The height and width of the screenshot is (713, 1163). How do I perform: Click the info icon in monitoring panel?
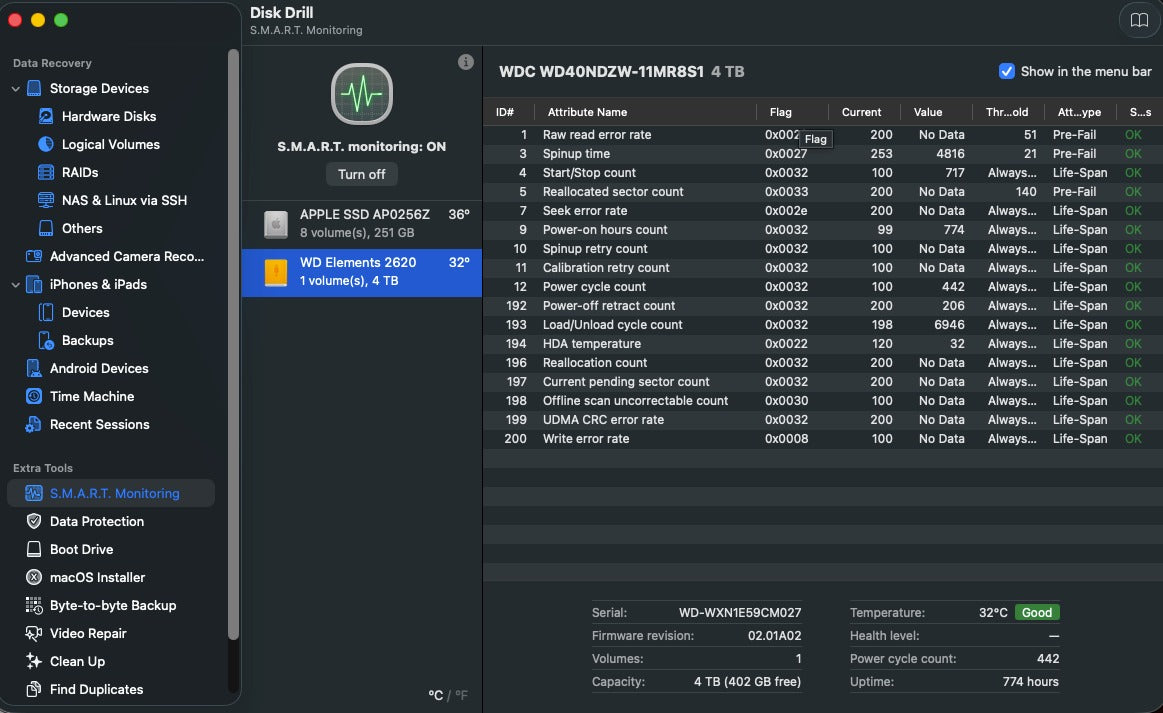point(466,62)
